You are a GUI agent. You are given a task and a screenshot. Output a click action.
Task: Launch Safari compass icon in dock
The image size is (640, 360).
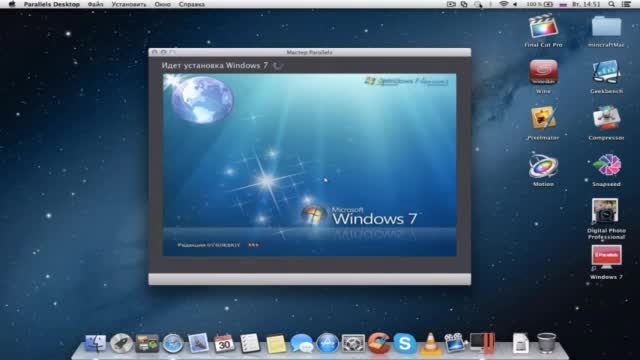click(173, 343)
